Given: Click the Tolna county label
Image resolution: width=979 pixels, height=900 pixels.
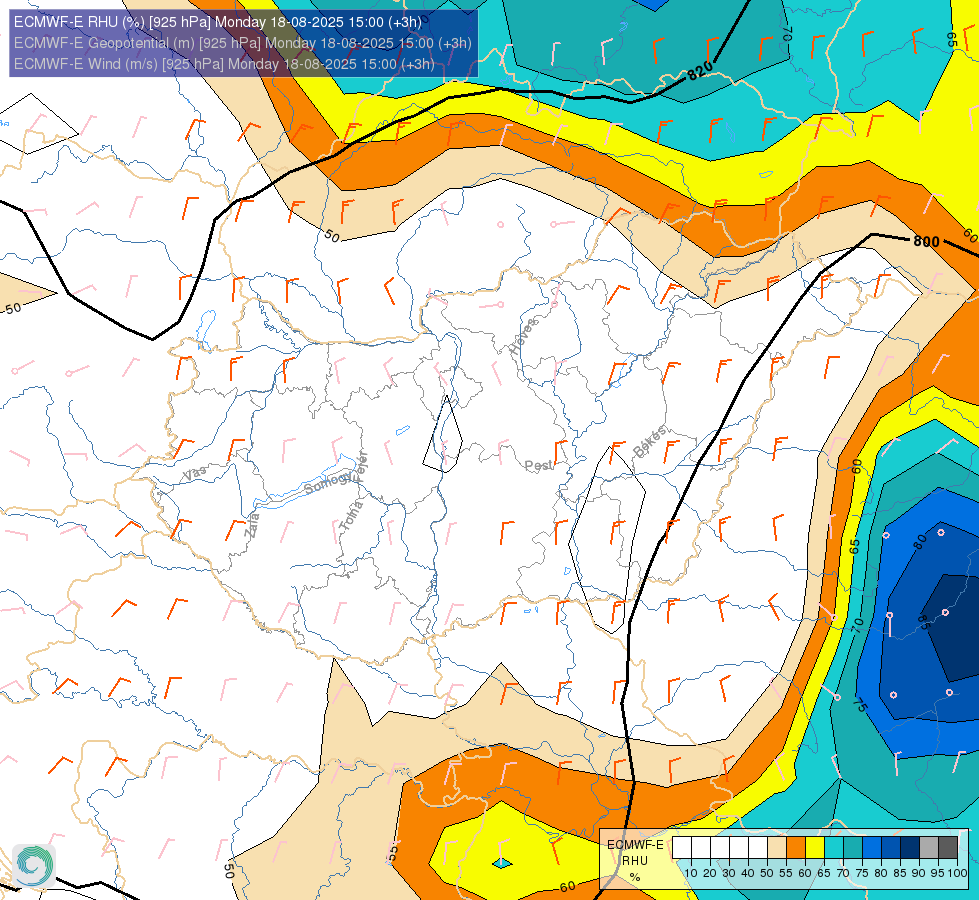Looking at the screenshot, I should (351, 516).
